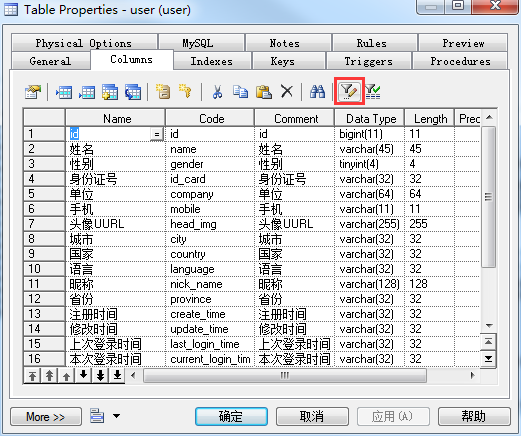Screen dimensions: 521x436
Task: Open the Preview tab
Action: coord(463,43)
